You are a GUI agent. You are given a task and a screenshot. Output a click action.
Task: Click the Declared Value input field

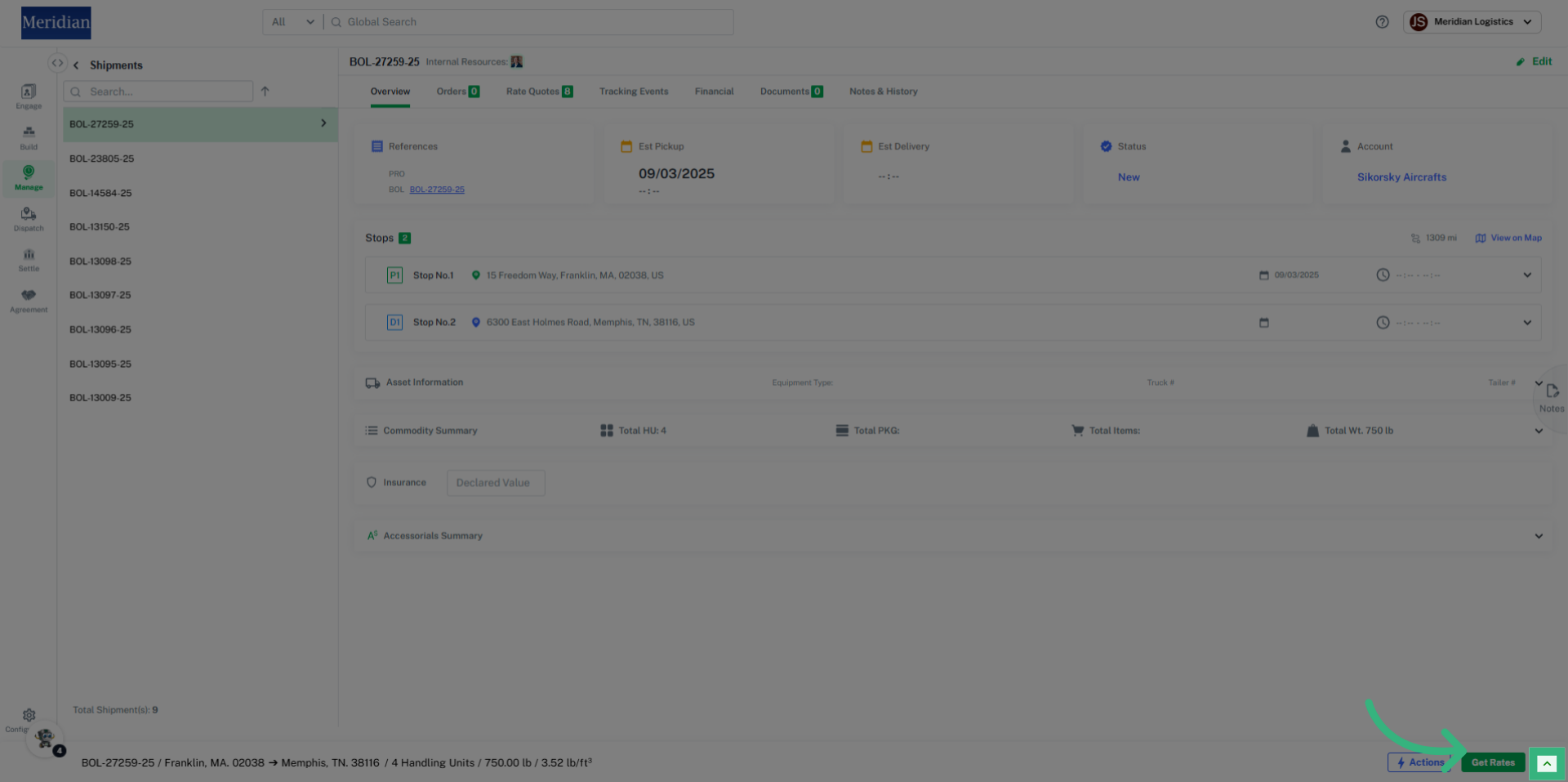496,483
